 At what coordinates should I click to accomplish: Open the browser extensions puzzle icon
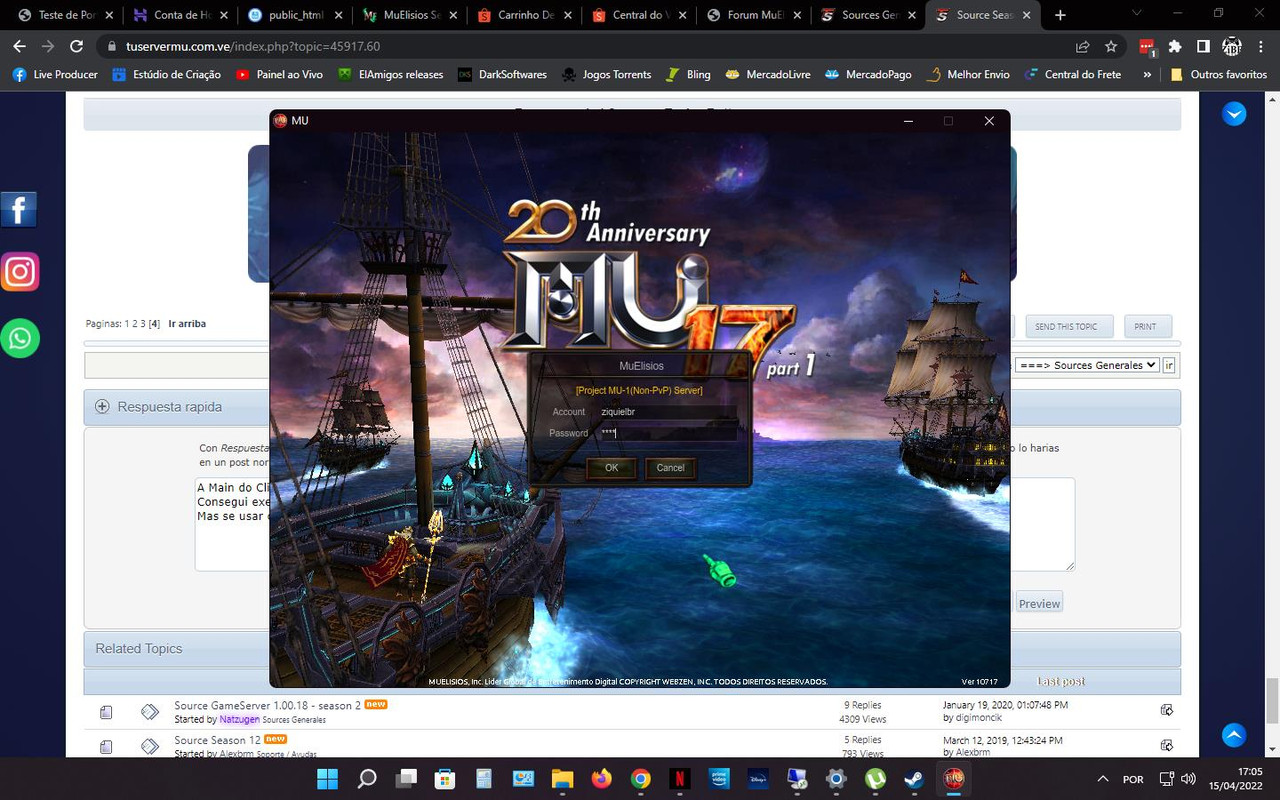click(x=1175, y=46)
